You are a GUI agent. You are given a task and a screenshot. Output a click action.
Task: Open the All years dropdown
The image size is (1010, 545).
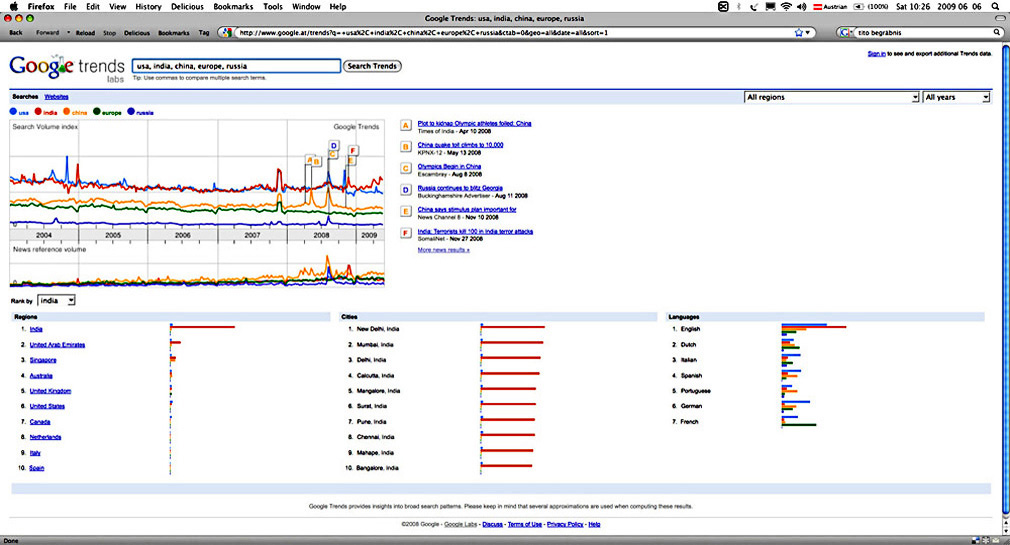956,97
